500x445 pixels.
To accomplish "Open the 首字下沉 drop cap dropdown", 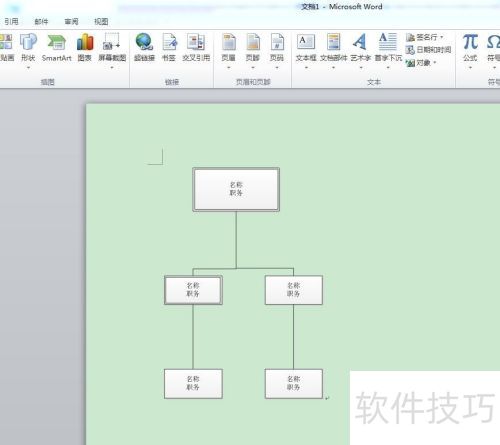I will 388,68.
